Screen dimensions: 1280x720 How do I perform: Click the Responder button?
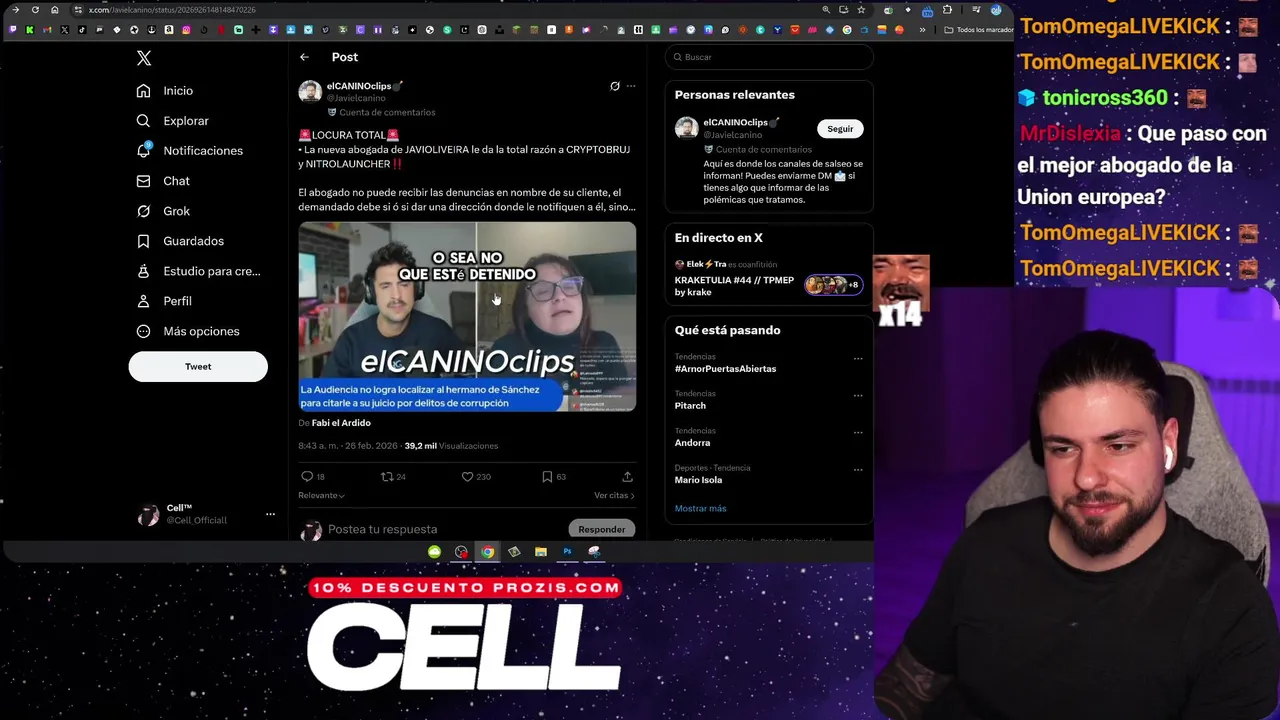click(602, 529)
